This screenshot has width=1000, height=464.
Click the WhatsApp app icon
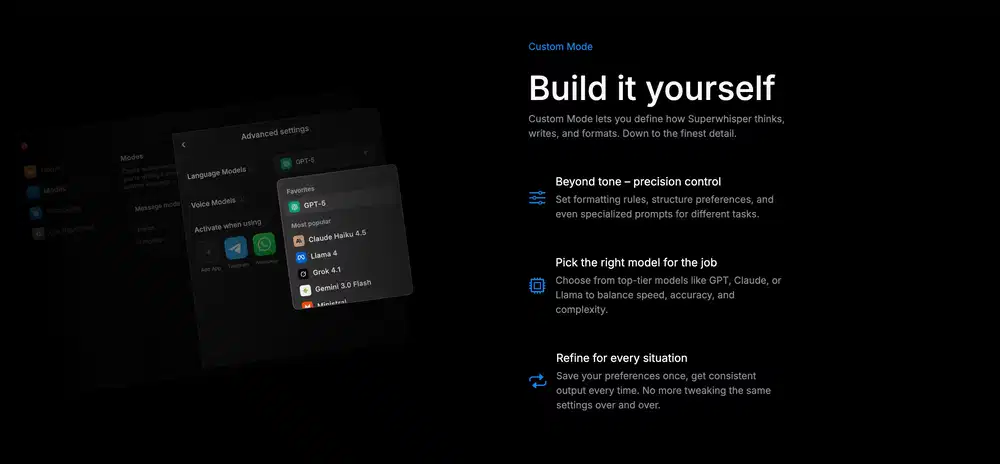tap(264, 244)
